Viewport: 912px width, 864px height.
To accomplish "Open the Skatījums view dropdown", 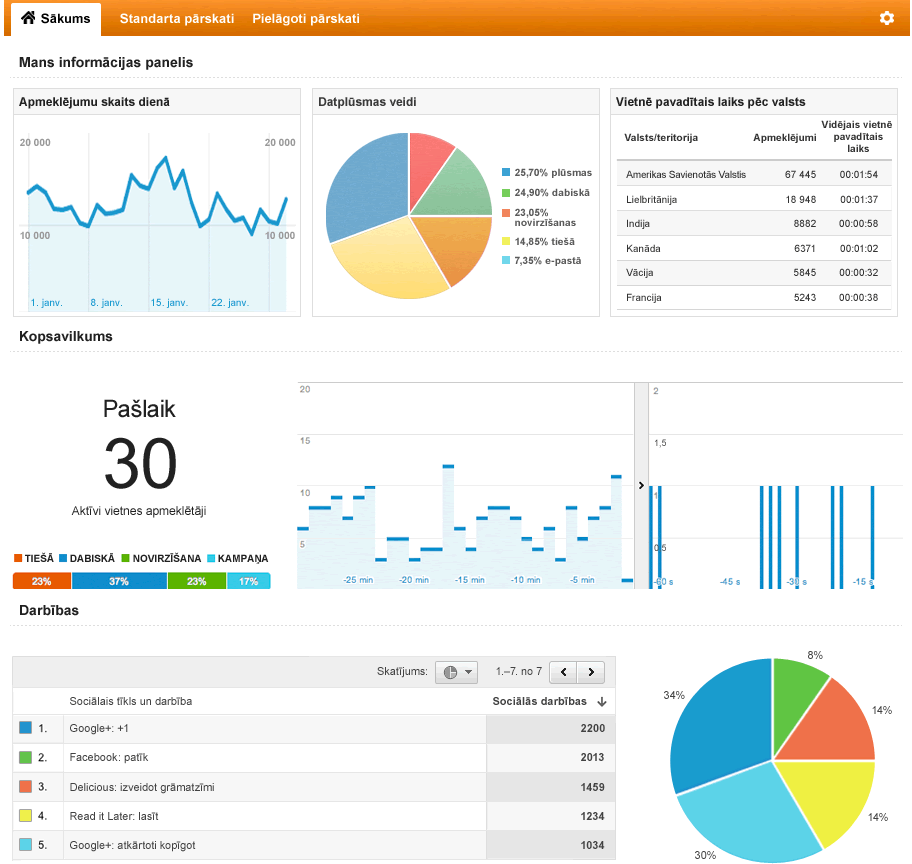I will [x=457, y=672].
